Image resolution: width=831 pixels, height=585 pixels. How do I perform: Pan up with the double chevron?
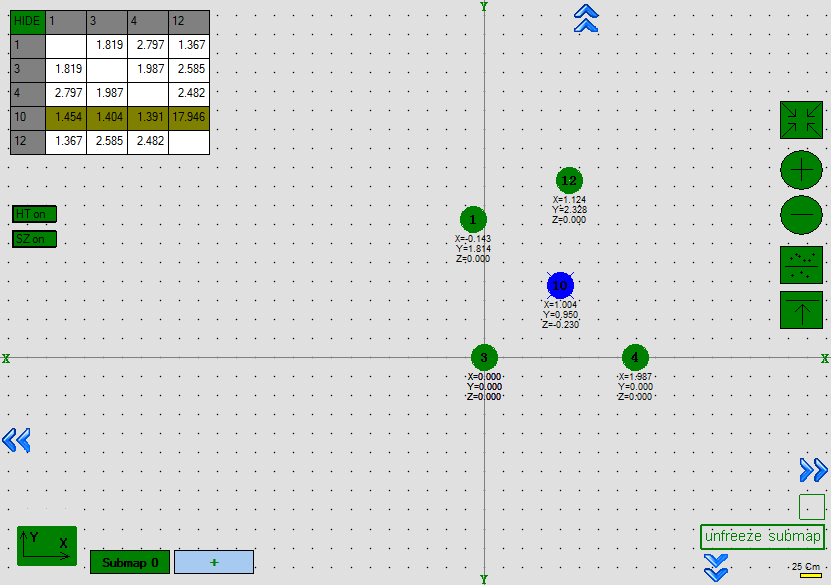point(586,18)
